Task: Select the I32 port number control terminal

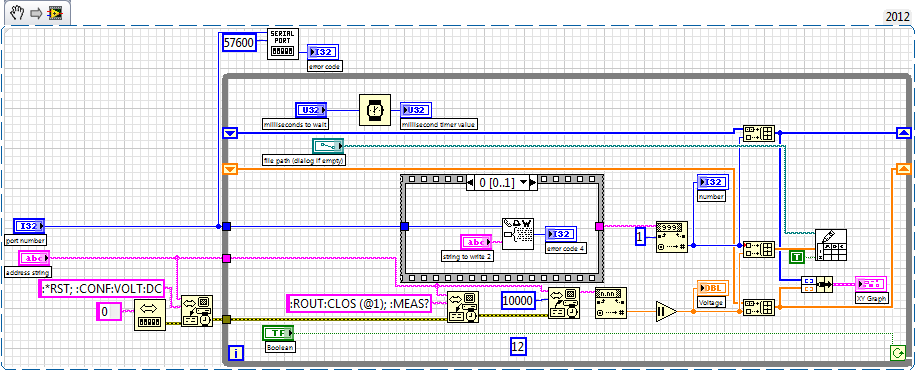Action: pos(29,226)
